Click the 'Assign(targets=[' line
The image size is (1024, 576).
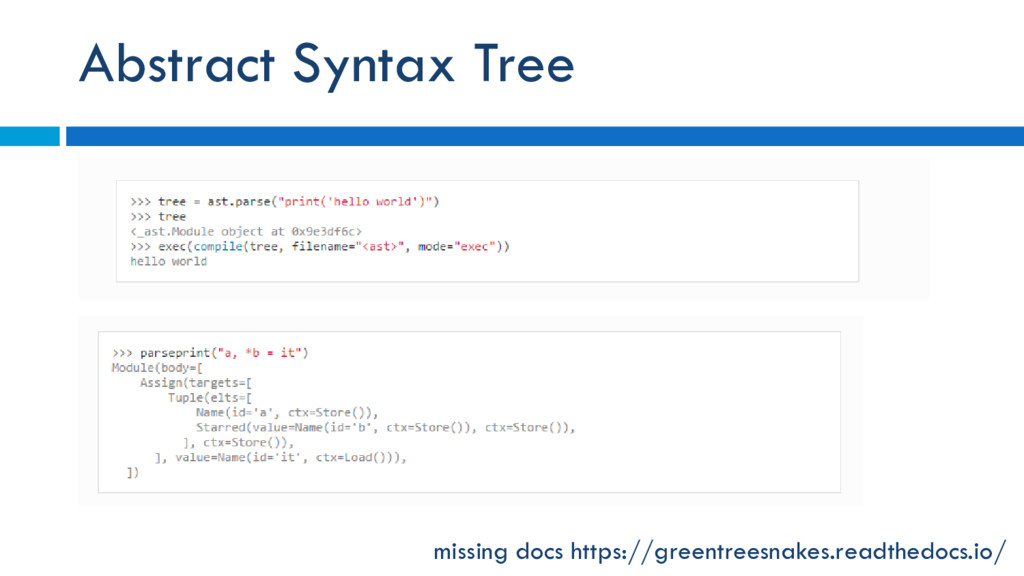(196, 383)
